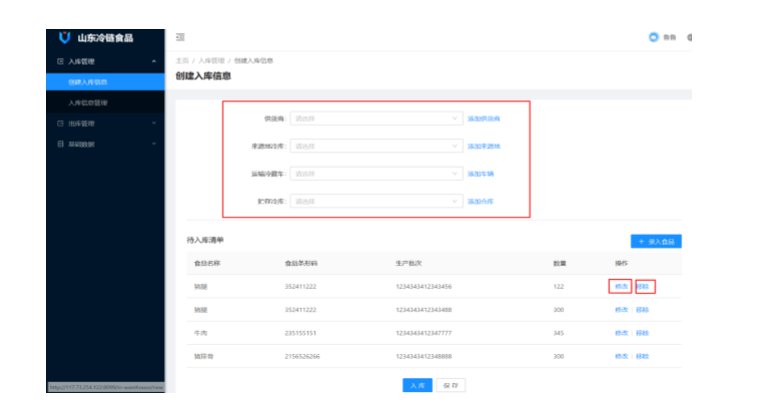The width and height of the screenshot is (781, 415).
Task: Expand the 基础数据 sidebar submenu
Action: (153, 144)
